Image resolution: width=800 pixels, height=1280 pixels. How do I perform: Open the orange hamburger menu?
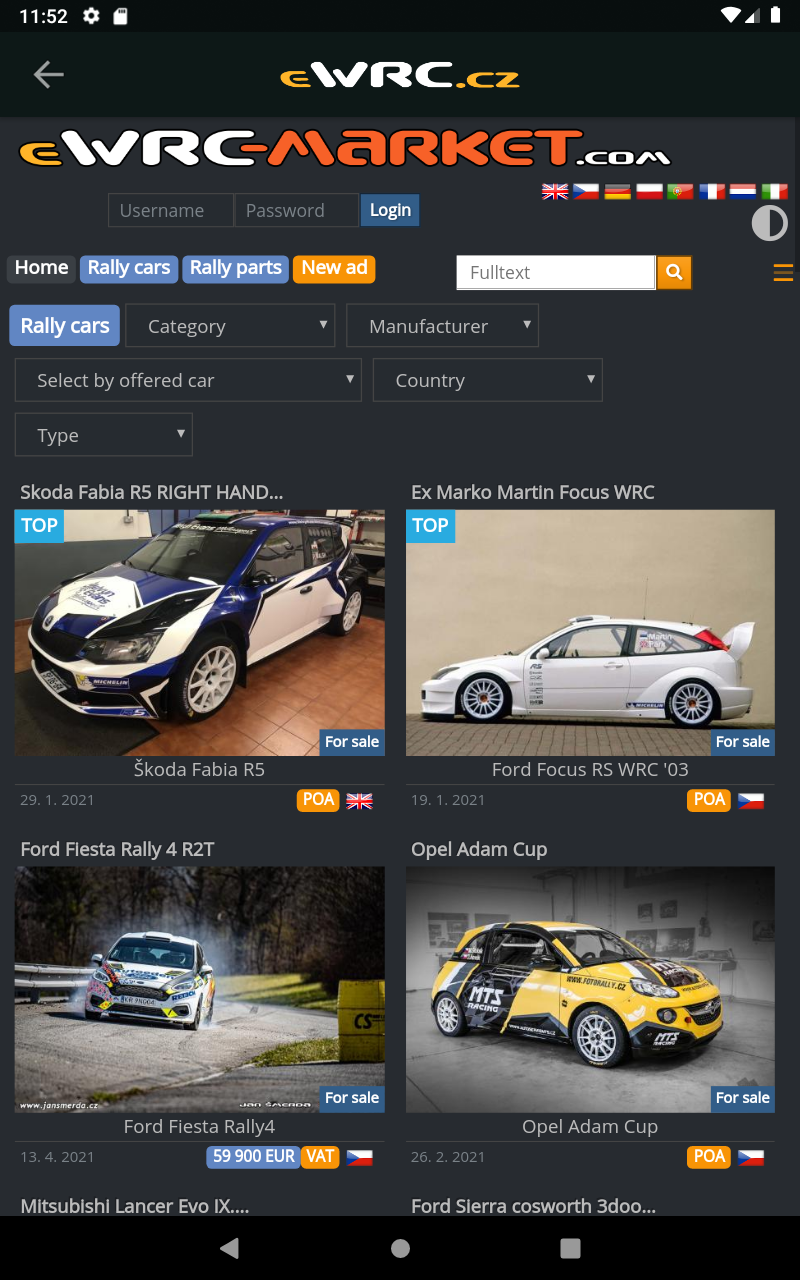[x=783, y=272]
